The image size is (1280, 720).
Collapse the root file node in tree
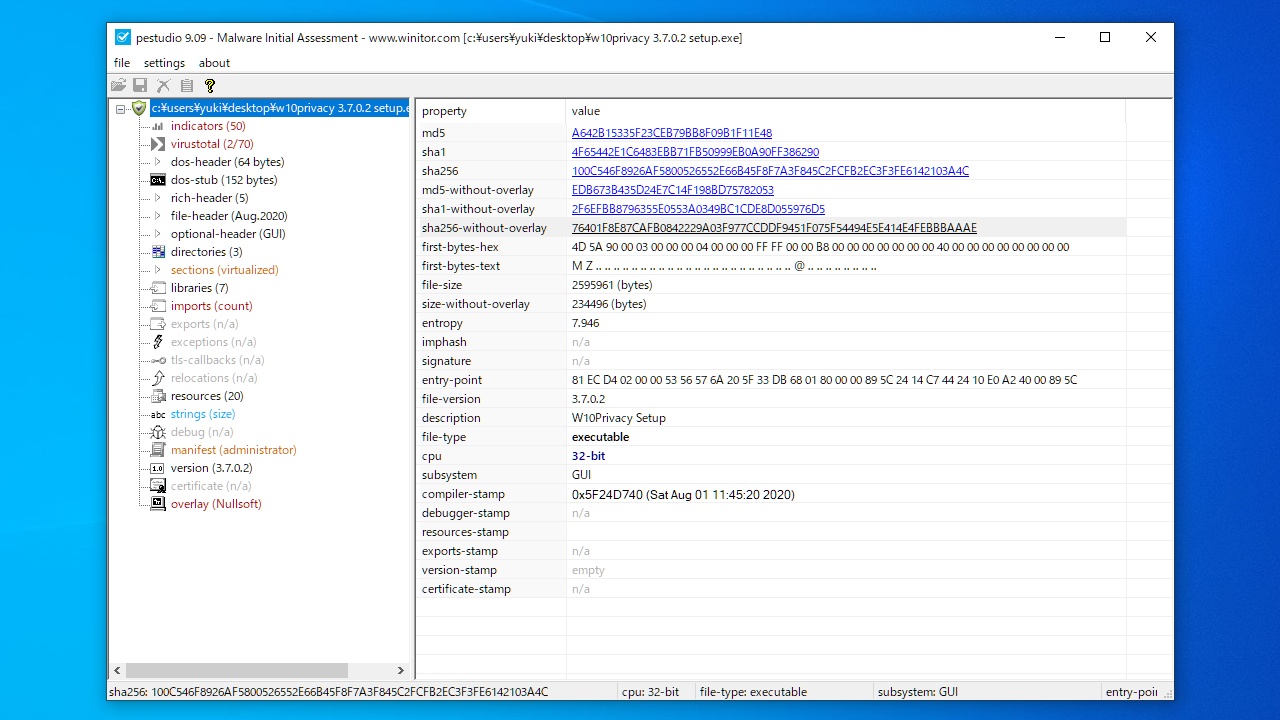pos(121,109)
